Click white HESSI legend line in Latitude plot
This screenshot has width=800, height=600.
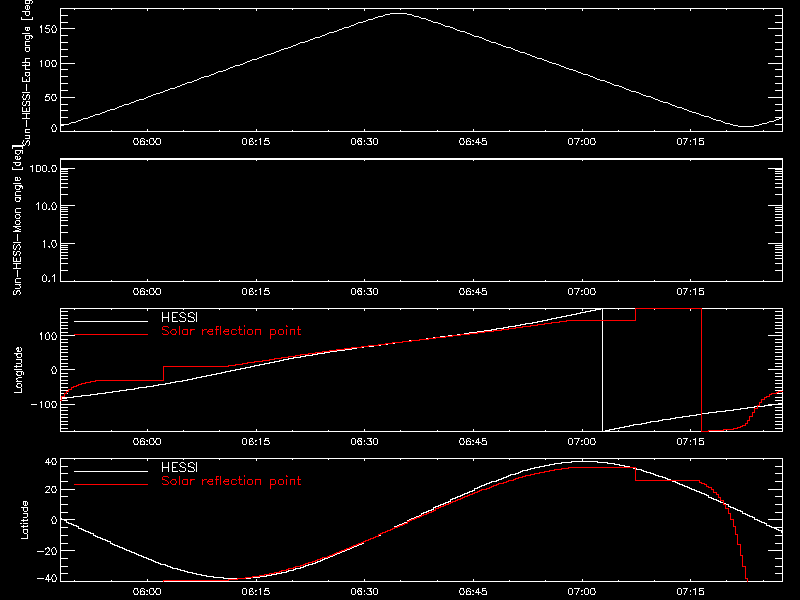coord(111,471)
